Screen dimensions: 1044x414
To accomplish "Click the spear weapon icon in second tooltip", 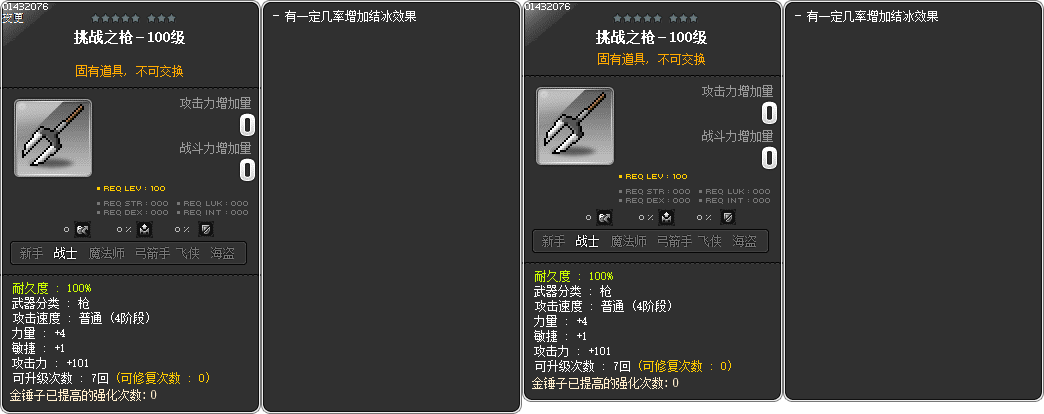I will click(575, 126).
